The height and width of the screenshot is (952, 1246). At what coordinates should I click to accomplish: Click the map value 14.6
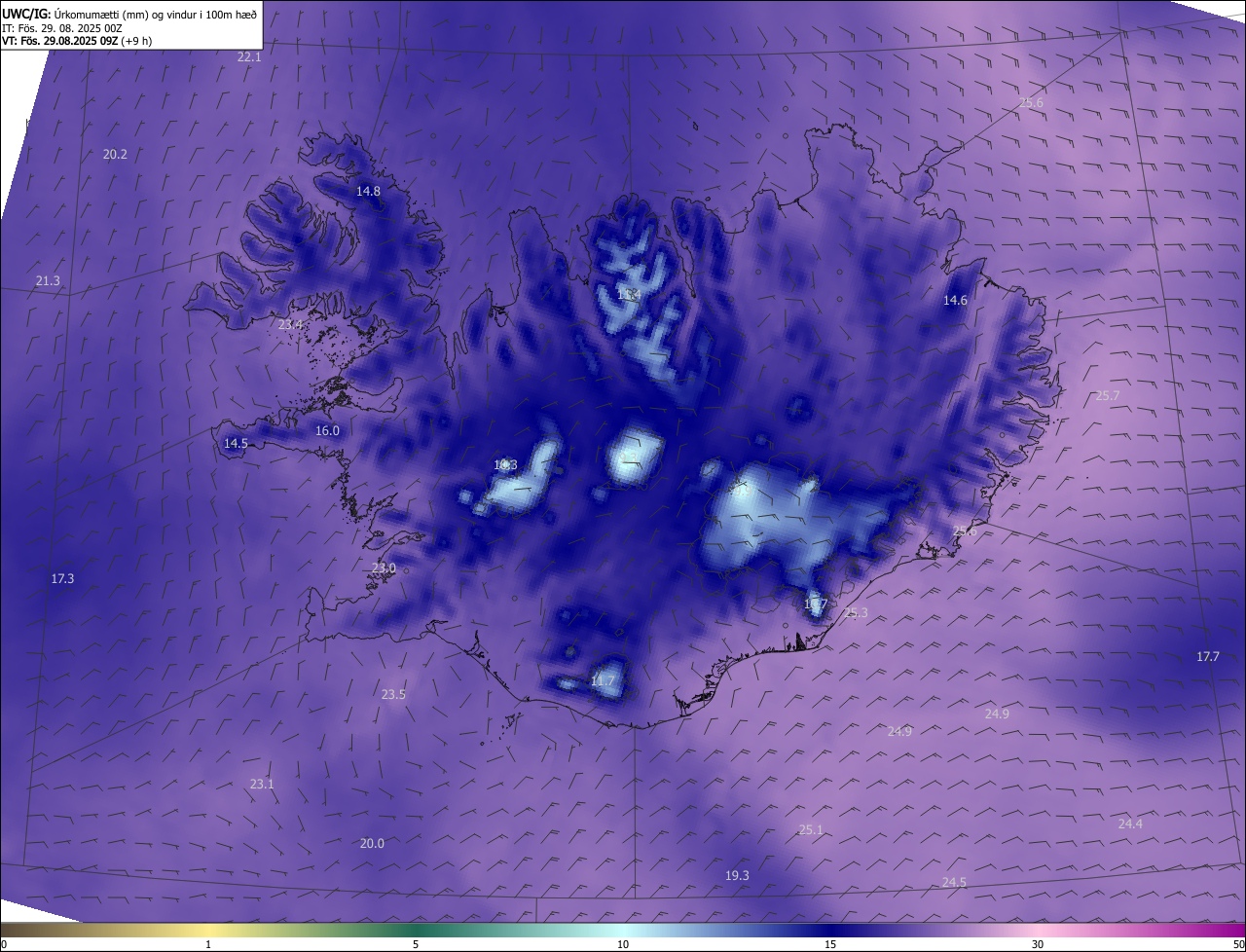[955, 300]
